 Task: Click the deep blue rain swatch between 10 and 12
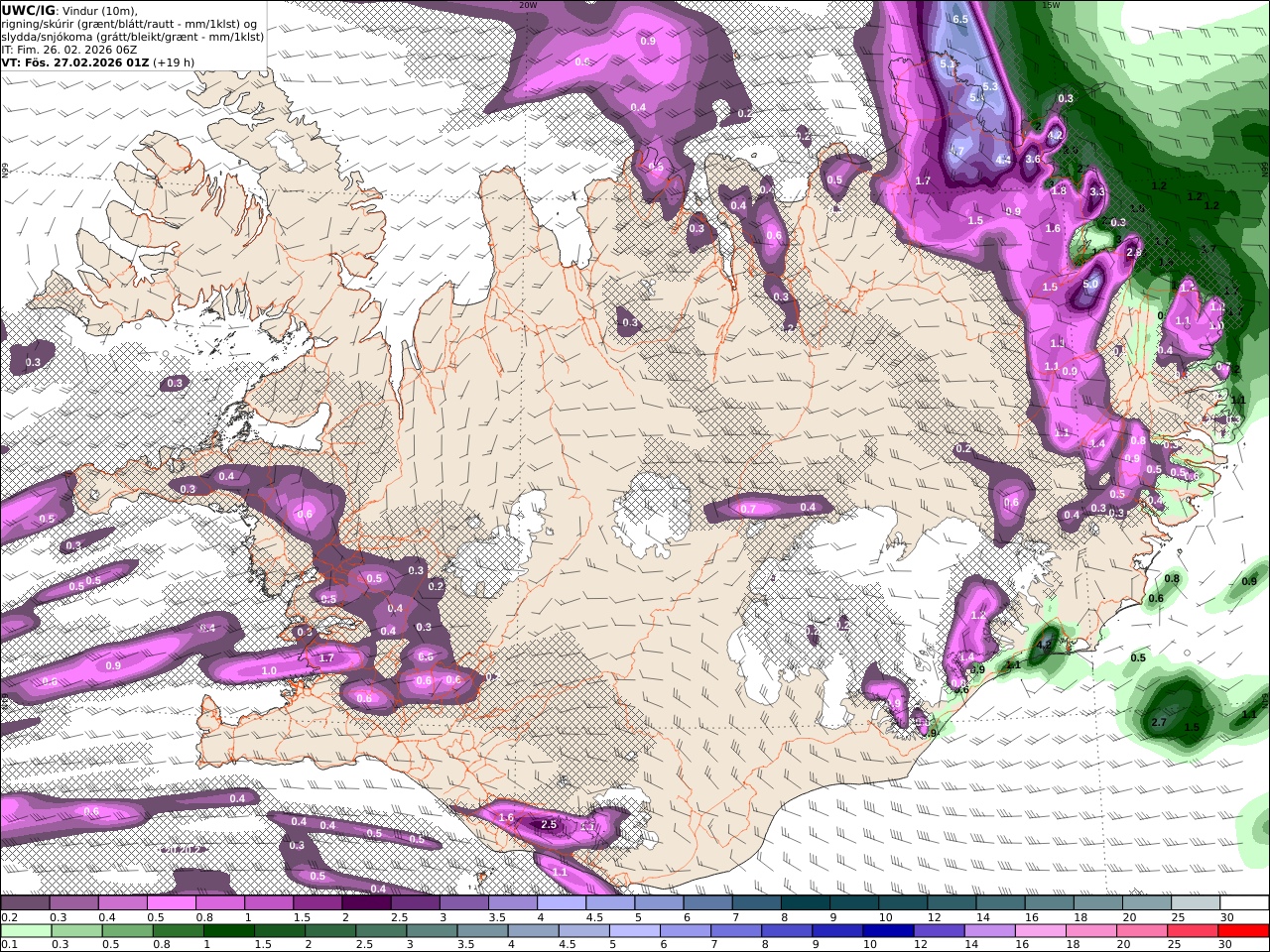coord(890,931)
